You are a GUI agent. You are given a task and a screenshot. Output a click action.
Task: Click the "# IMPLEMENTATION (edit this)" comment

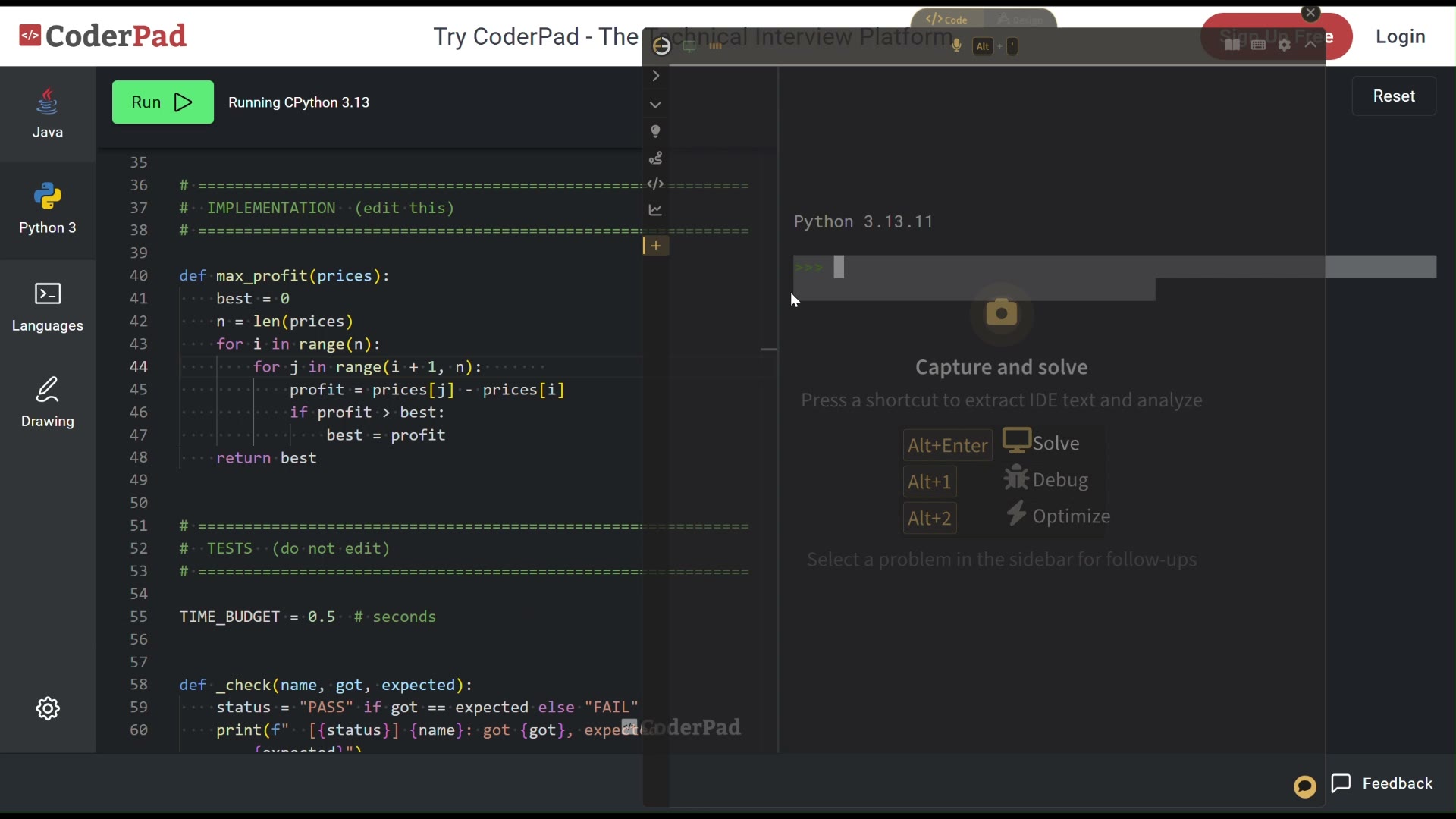(x=316, y=208)
